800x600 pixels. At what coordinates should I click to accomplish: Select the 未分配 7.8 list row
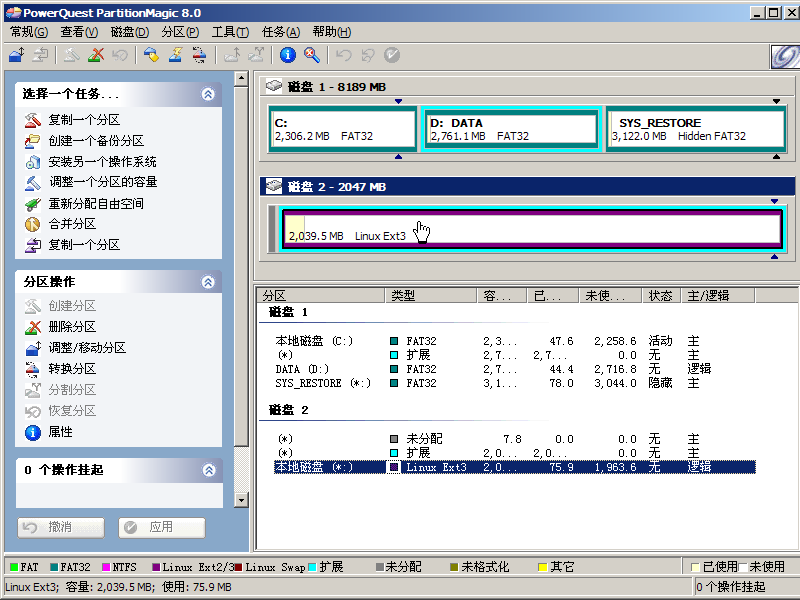514,439
